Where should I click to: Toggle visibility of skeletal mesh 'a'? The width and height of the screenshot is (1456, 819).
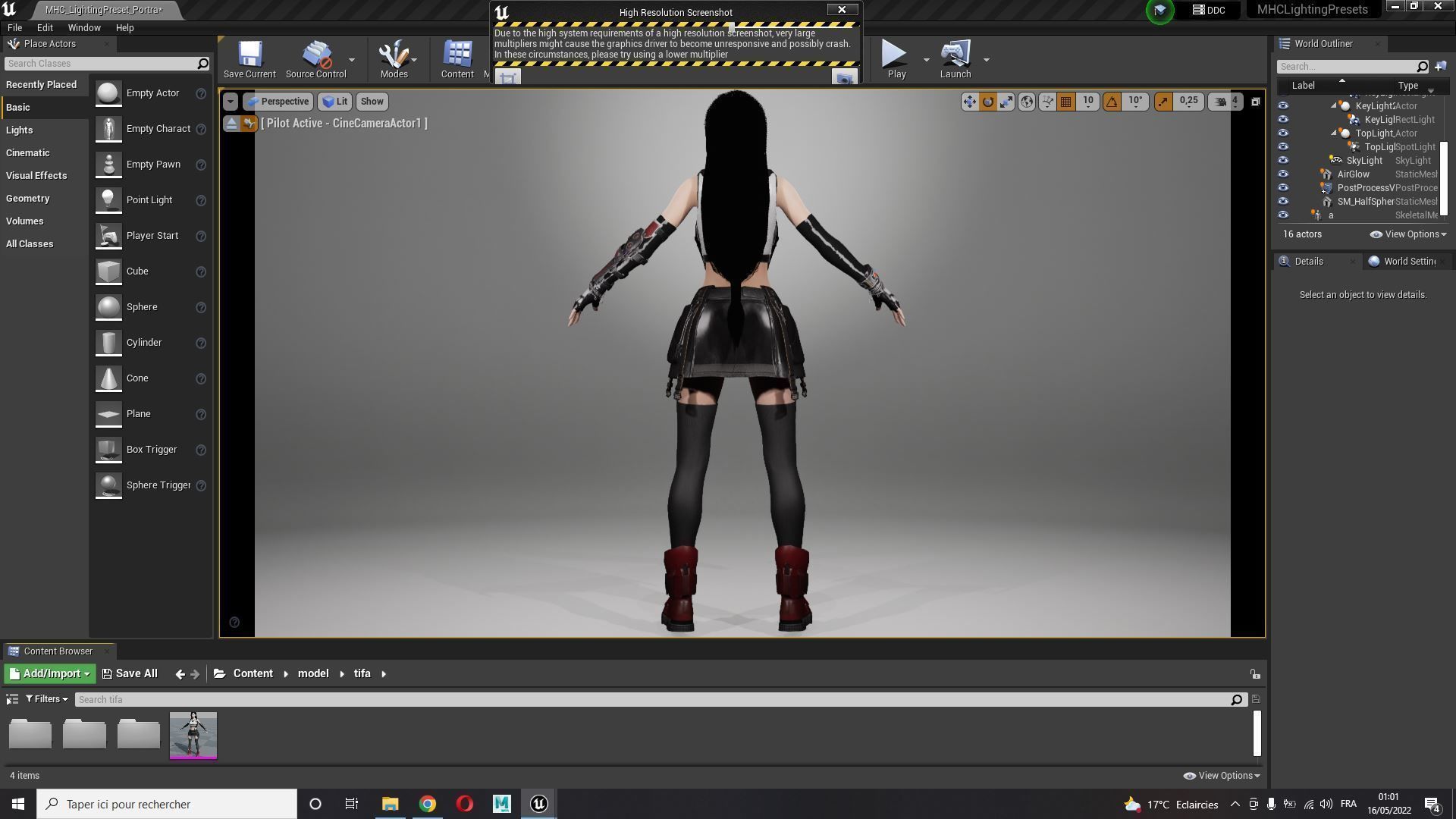click(x=1283, y=215)
